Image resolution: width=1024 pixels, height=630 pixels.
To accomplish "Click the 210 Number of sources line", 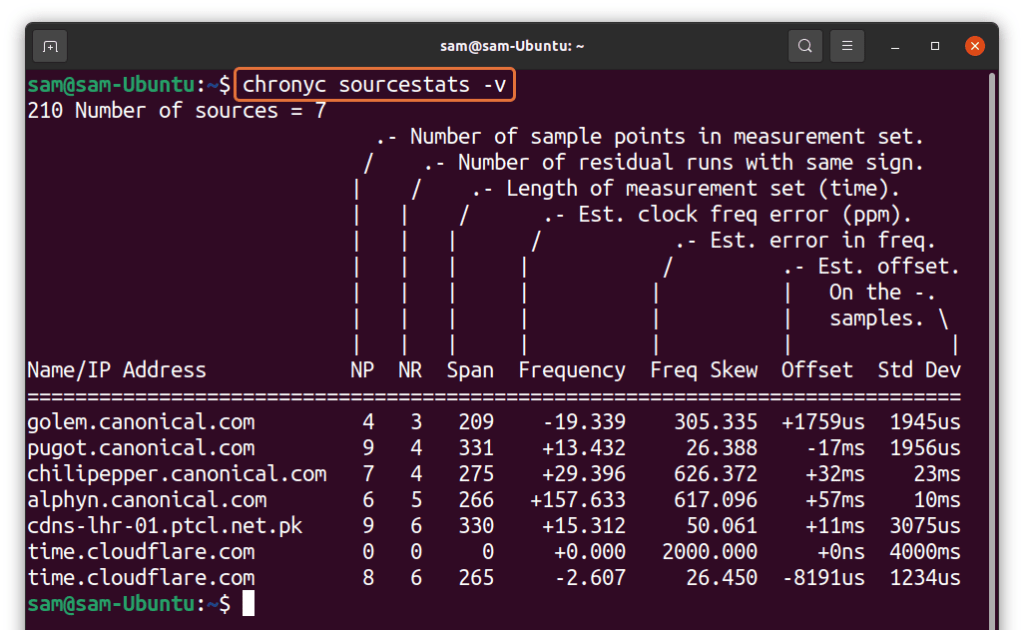I will click(x=176, y=110).
